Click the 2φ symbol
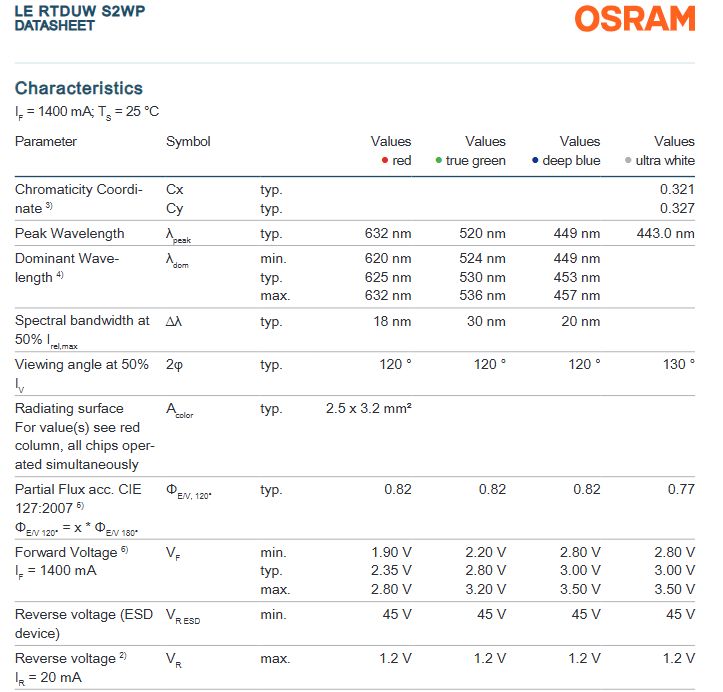The width and height of the screenshot is (723, 692). coord(174,365)
